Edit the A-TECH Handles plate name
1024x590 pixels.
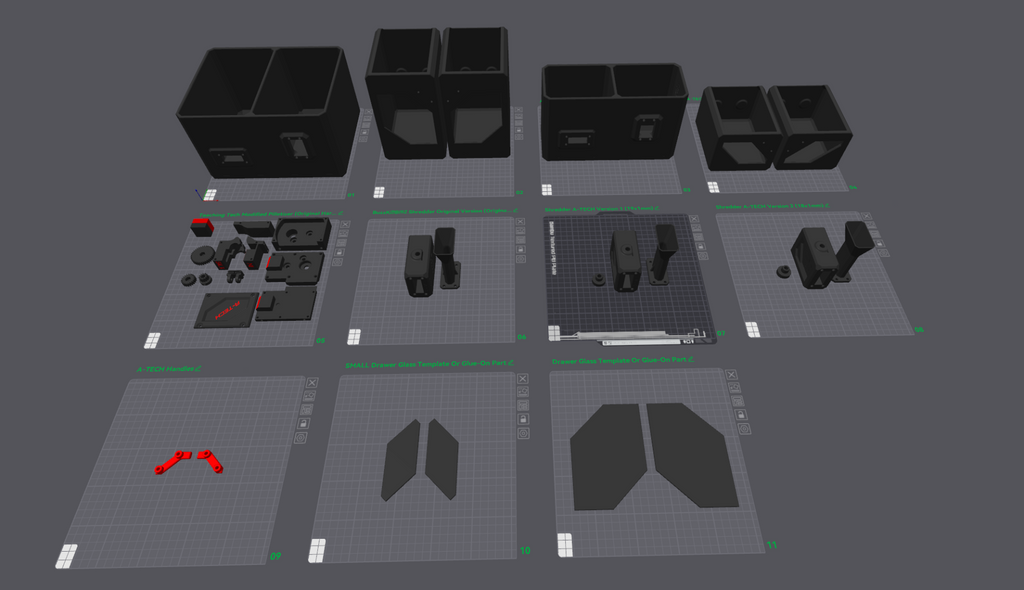click(198, 369)
